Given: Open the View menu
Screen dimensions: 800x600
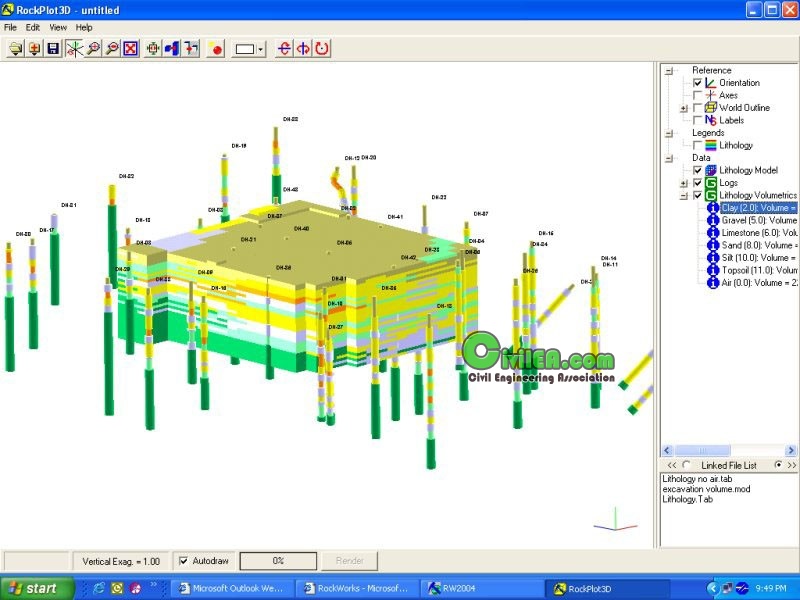Looking at the screenshot, I should coord(58,27).
